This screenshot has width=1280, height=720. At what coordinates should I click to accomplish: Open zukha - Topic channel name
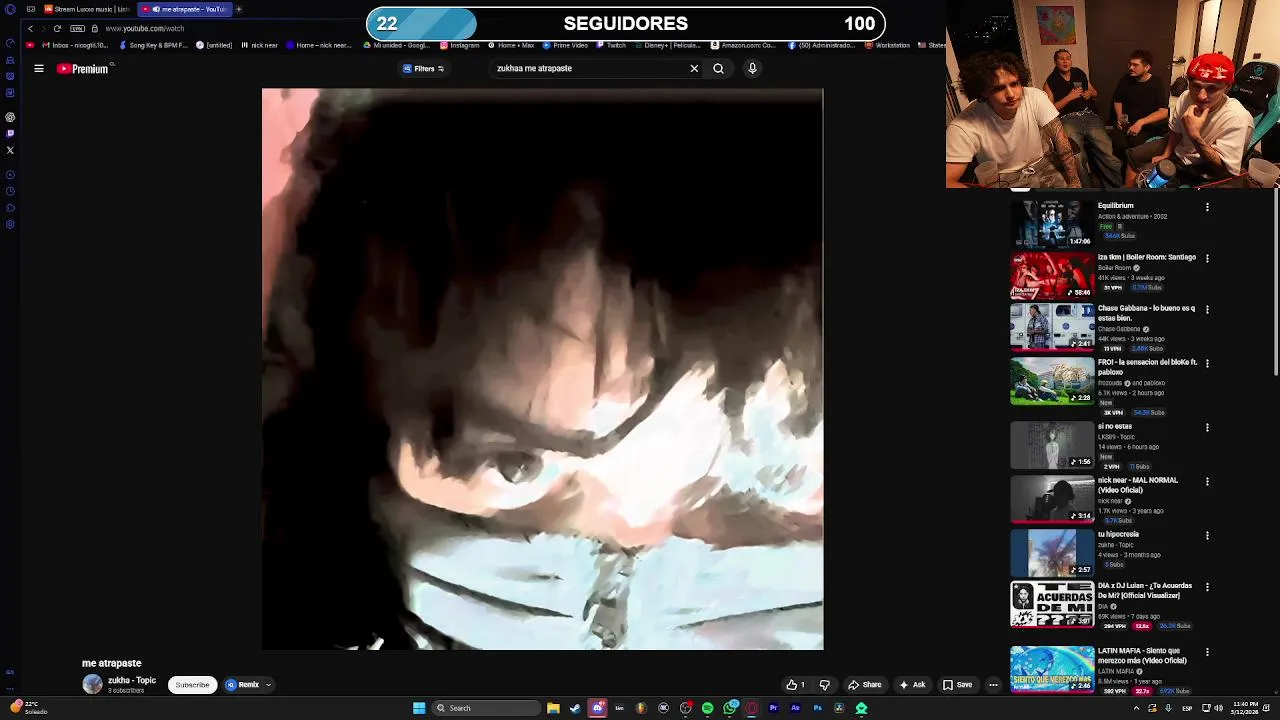[132, 680]
